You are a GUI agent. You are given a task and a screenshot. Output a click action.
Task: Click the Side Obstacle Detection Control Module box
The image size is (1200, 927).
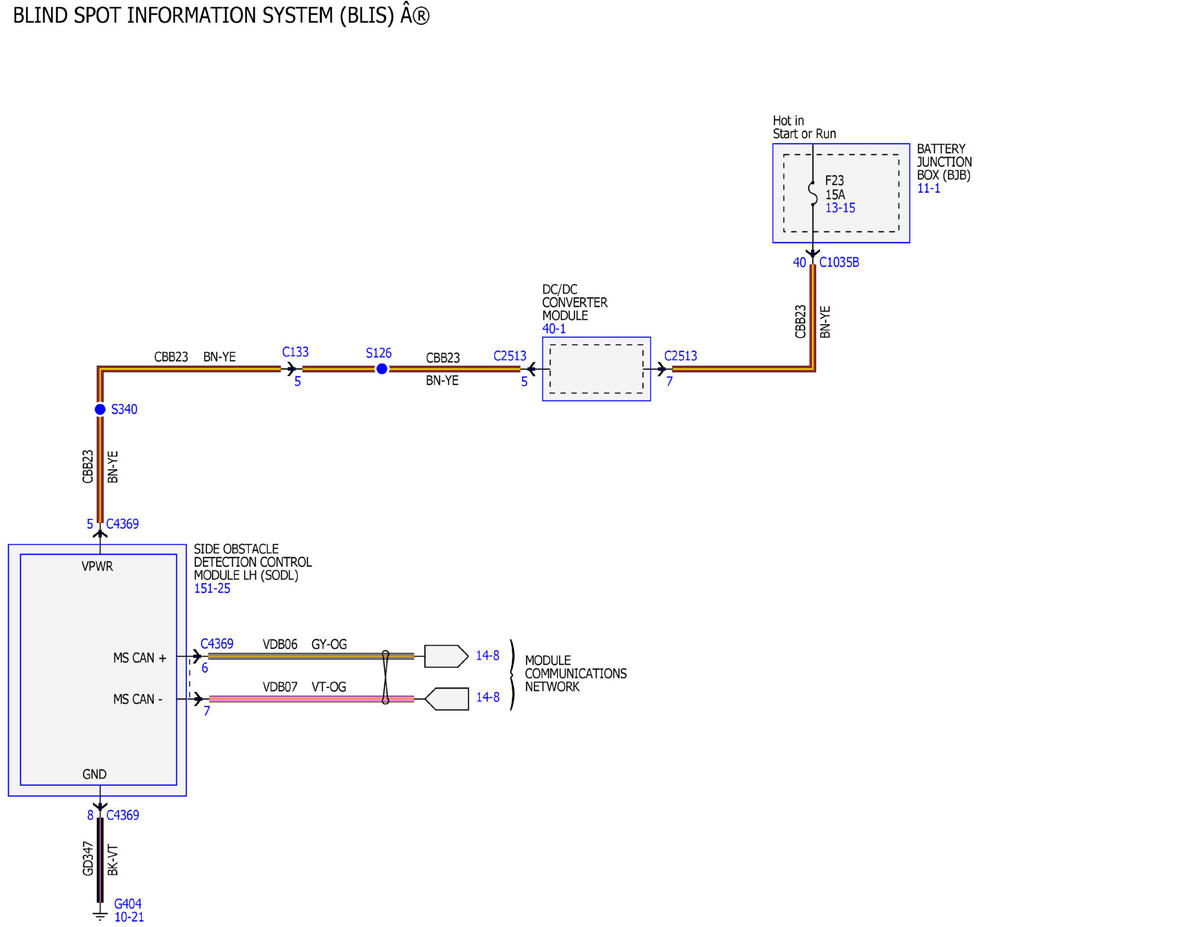point(98,670)
